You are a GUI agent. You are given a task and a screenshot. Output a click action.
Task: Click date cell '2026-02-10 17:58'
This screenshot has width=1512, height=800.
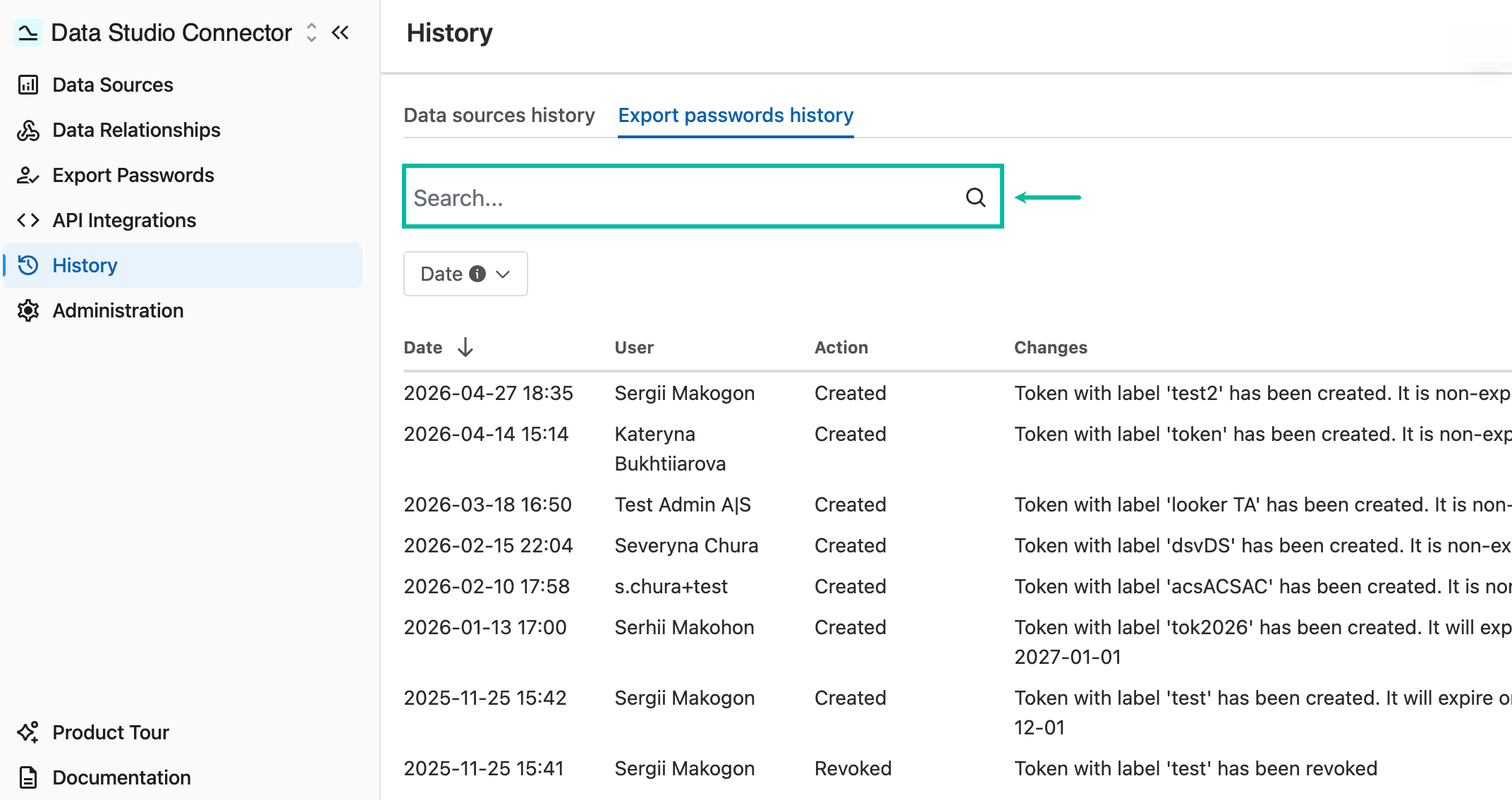(x=487, y=586)
